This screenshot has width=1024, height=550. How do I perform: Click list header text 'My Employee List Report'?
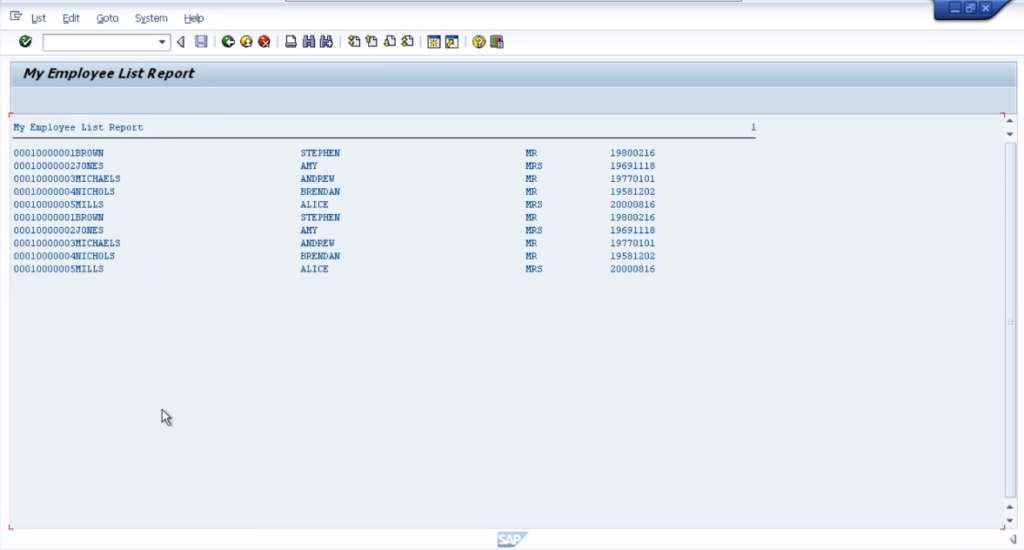pyautogui.click(x=78, y=127)
